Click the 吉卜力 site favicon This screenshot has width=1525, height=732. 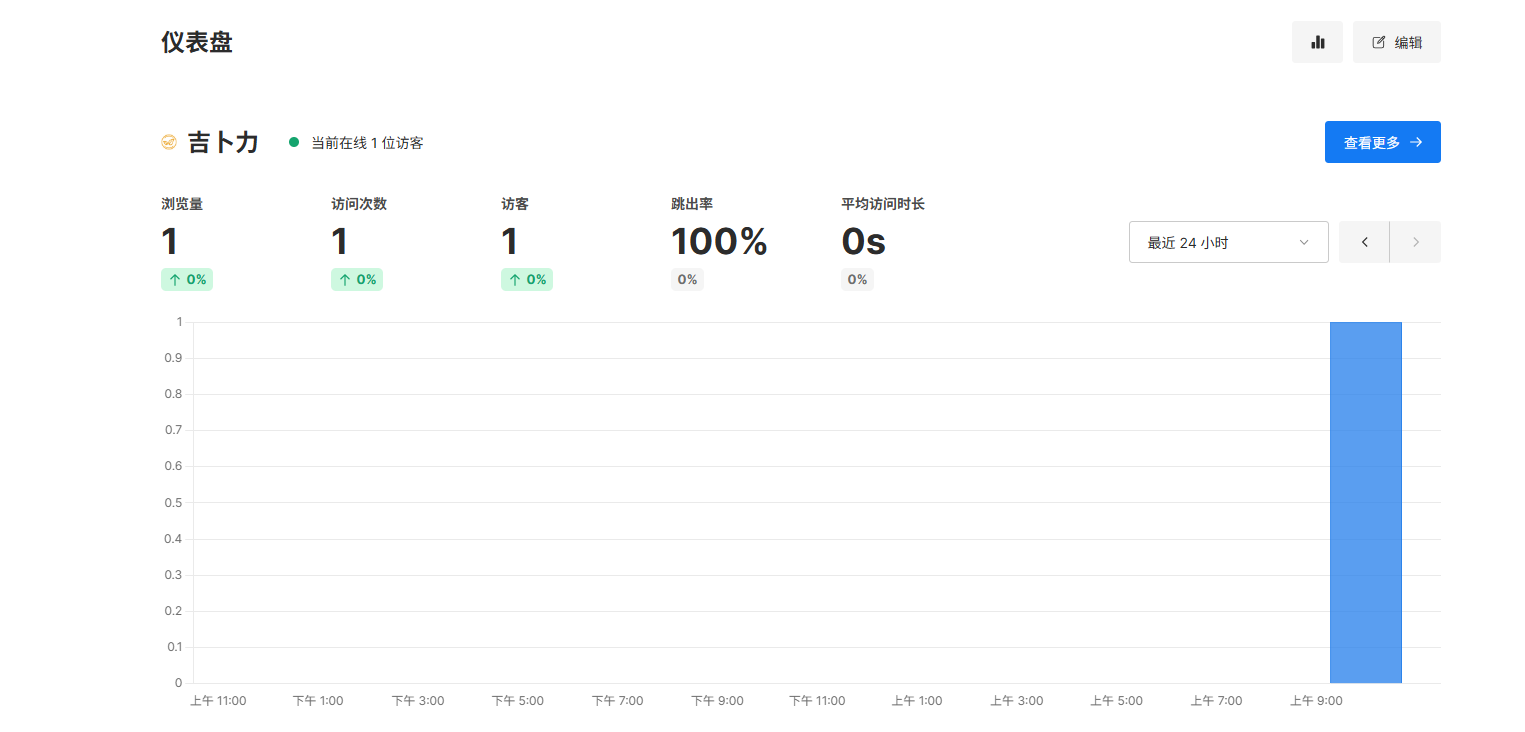click(169, 142)
